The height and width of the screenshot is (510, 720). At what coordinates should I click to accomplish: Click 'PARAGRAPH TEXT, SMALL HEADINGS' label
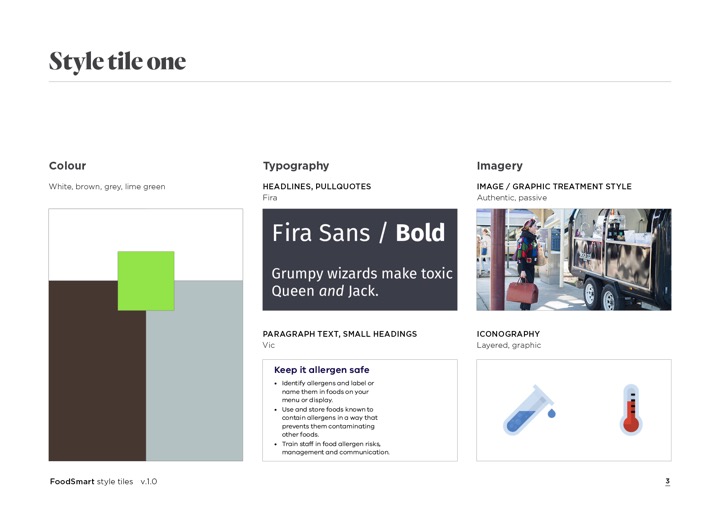[x=340, y=334]
